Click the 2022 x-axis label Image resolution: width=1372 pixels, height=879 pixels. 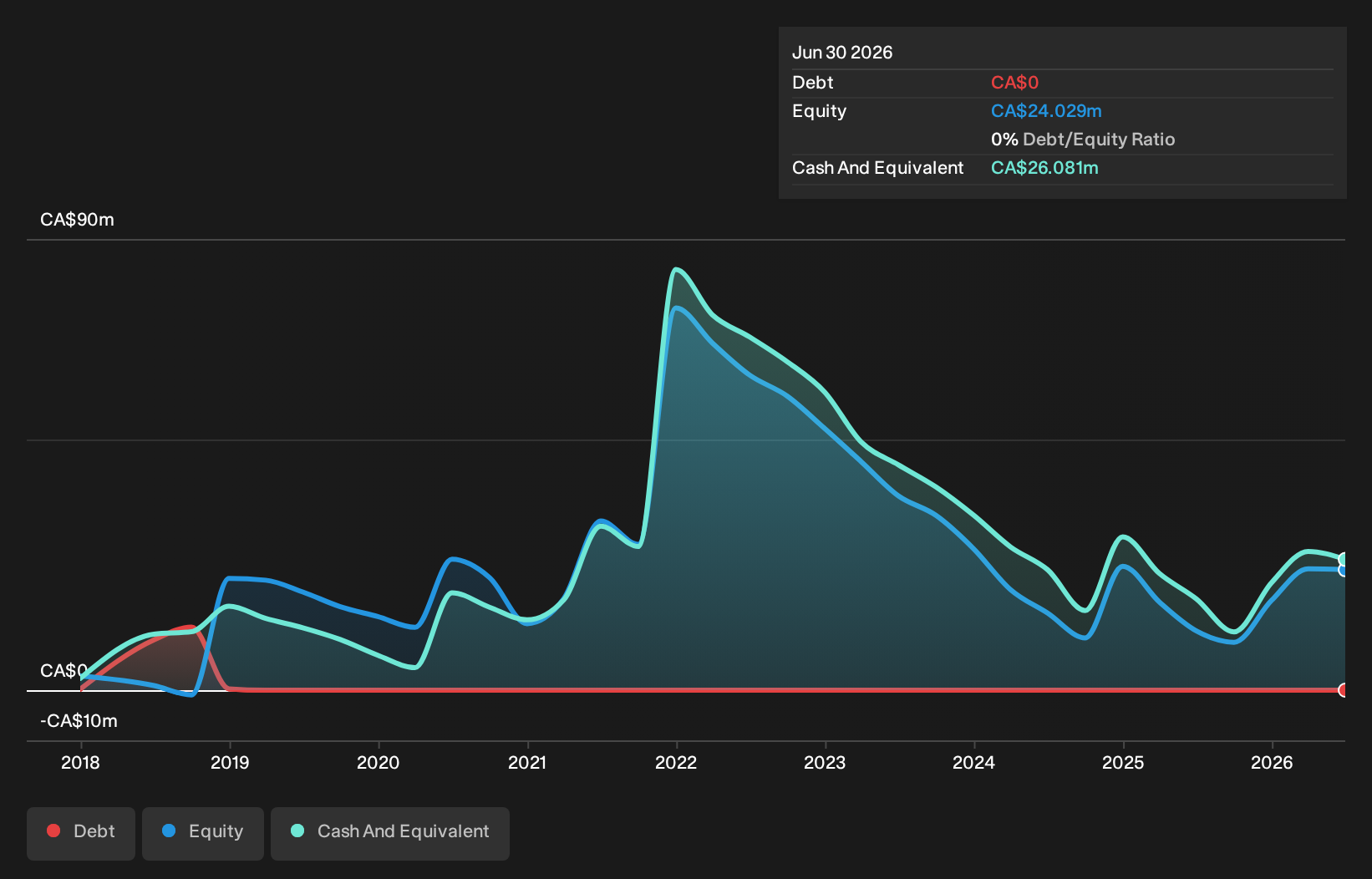coord(676,763)
